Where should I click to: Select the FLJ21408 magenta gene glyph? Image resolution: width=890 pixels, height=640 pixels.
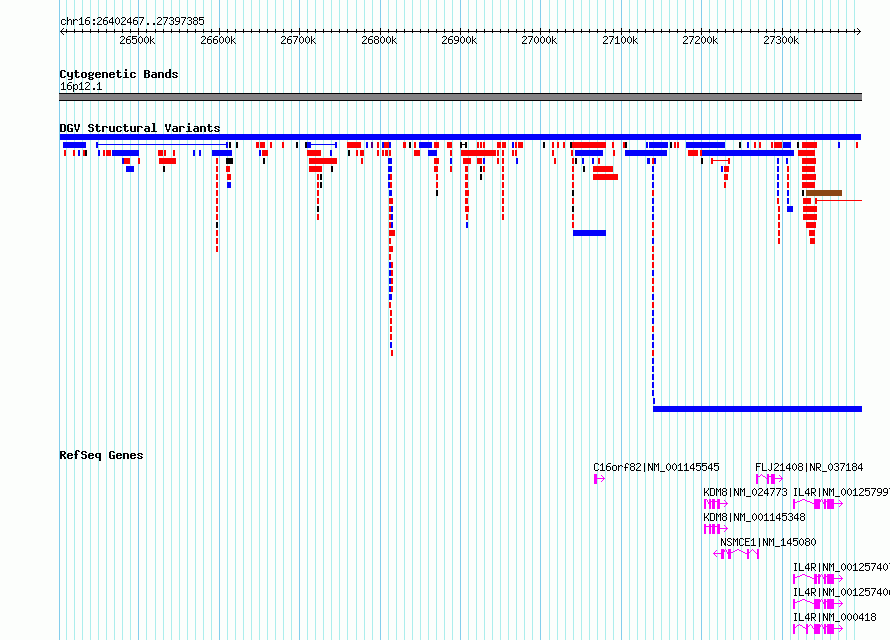click(769, 479)
